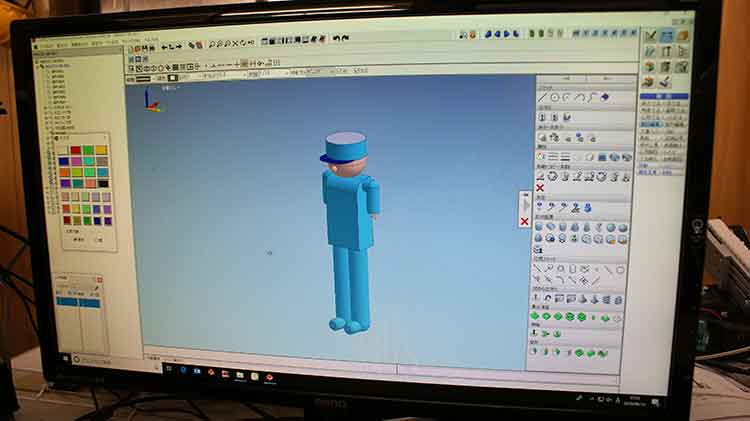Pick the salmon swatch next to the black swatch
750x421 pixels.
tap(90, 184)
